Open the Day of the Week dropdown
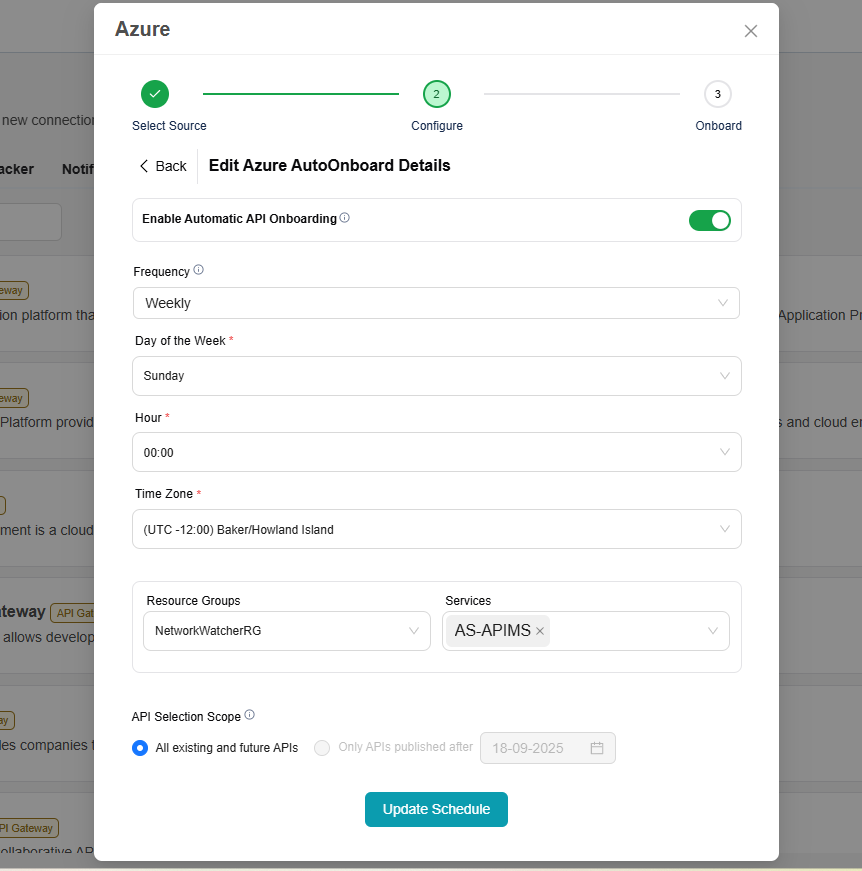Viewport: 862px width, 871px height. (x=436, y=376)
